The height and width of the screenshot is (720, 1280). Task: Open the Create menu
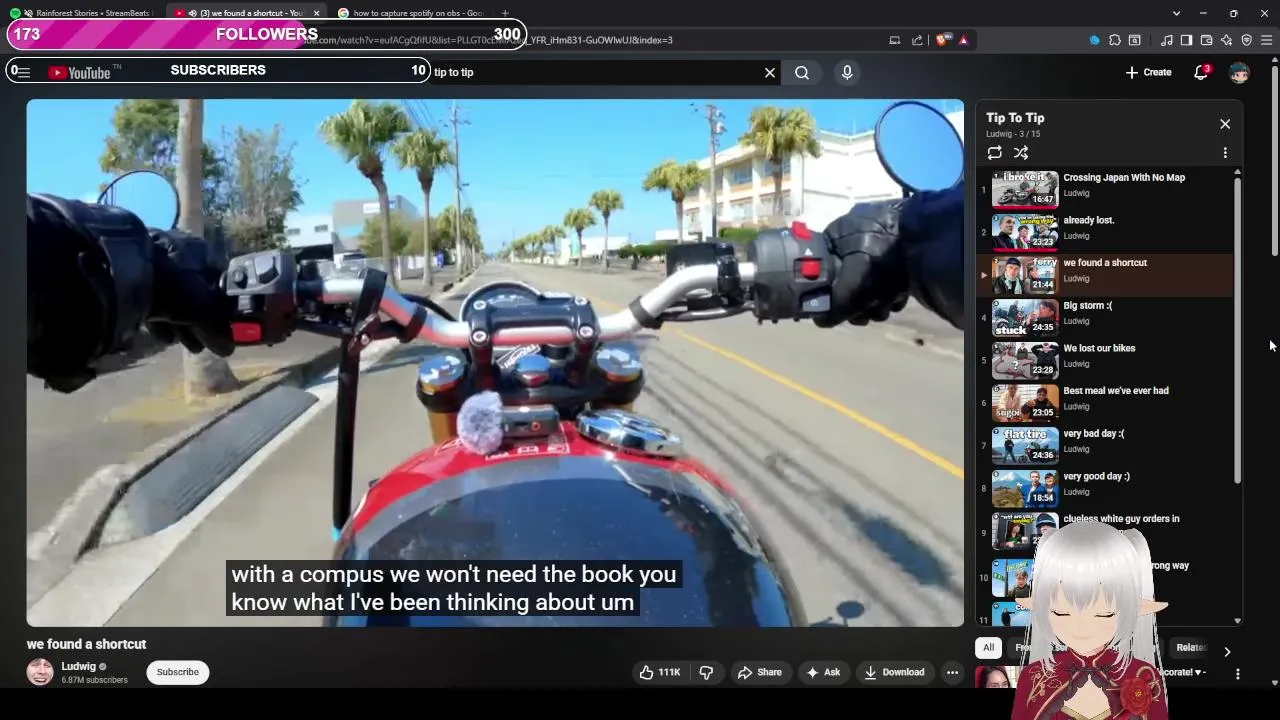(1148, 72)
